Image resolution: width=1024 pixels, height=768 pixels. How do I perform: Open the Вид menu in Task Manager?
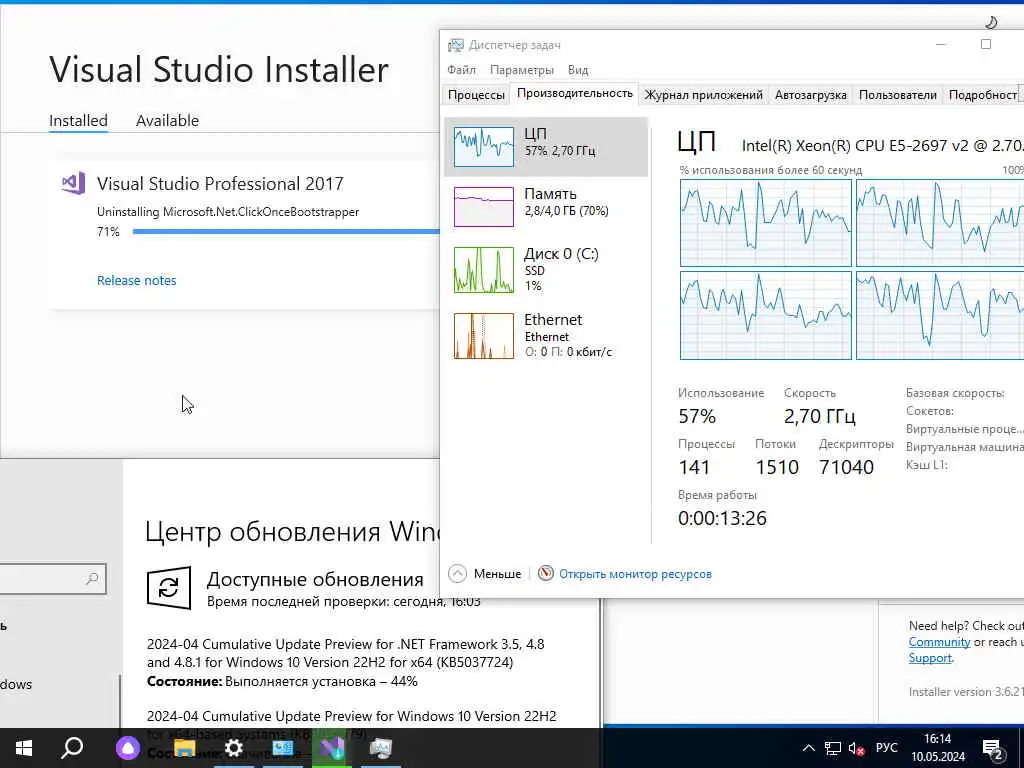(x=578, y=70)
